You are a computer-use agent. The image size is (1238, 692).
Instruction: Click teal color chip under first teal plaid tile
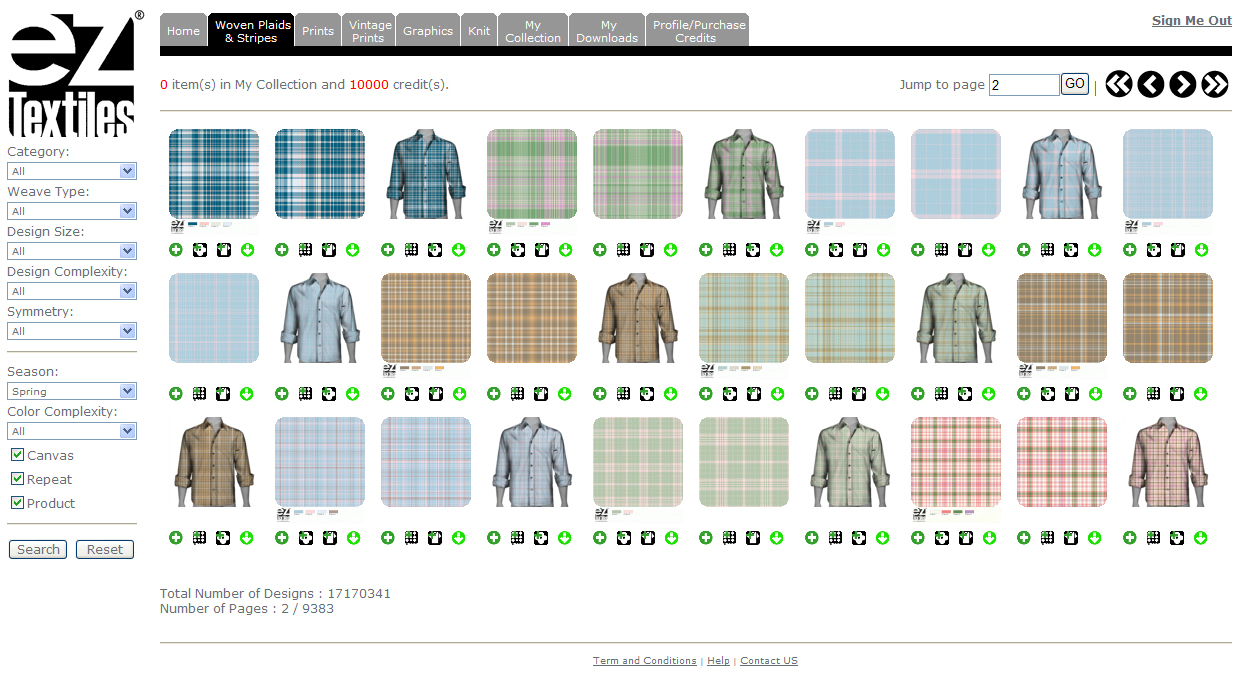(x=193, y=224)
